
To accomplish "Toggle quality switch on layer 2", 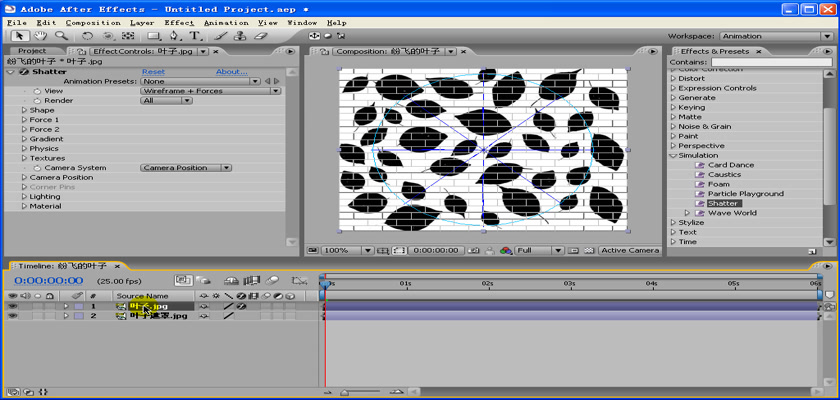I will (x=229, y=316).
